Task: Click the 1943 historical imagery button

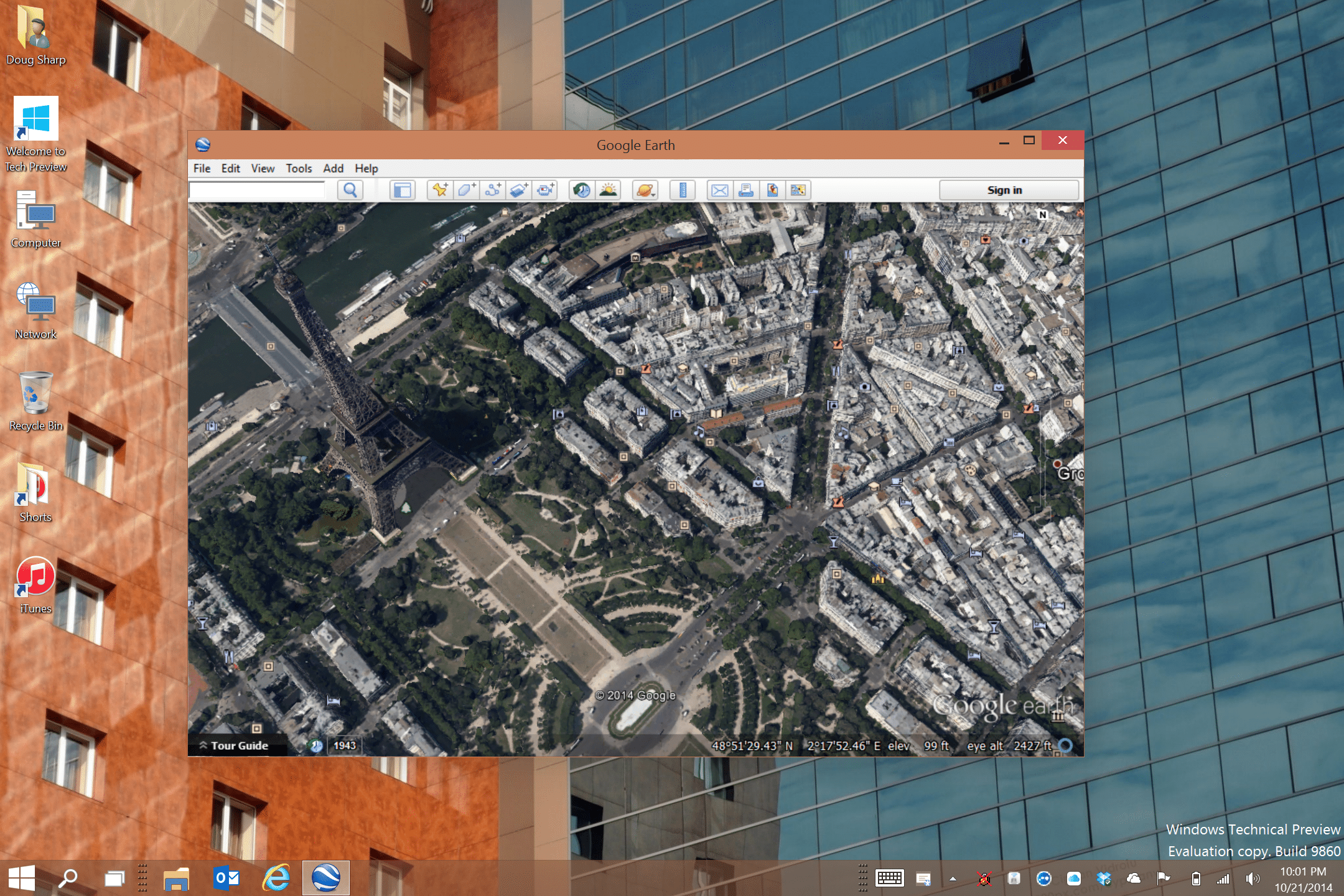Action: [345, 745]
